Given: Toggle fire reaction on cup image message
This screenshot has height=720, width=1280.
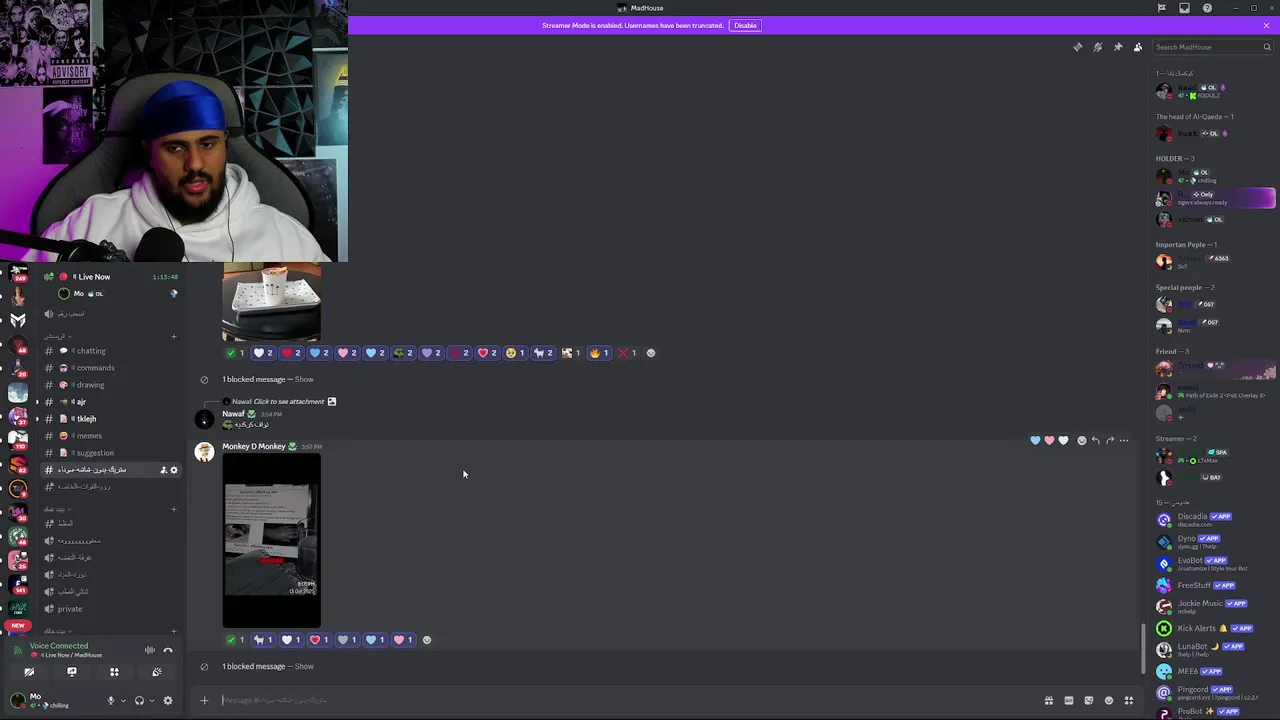Looking at the screenshot, I should tap(599, 353).
